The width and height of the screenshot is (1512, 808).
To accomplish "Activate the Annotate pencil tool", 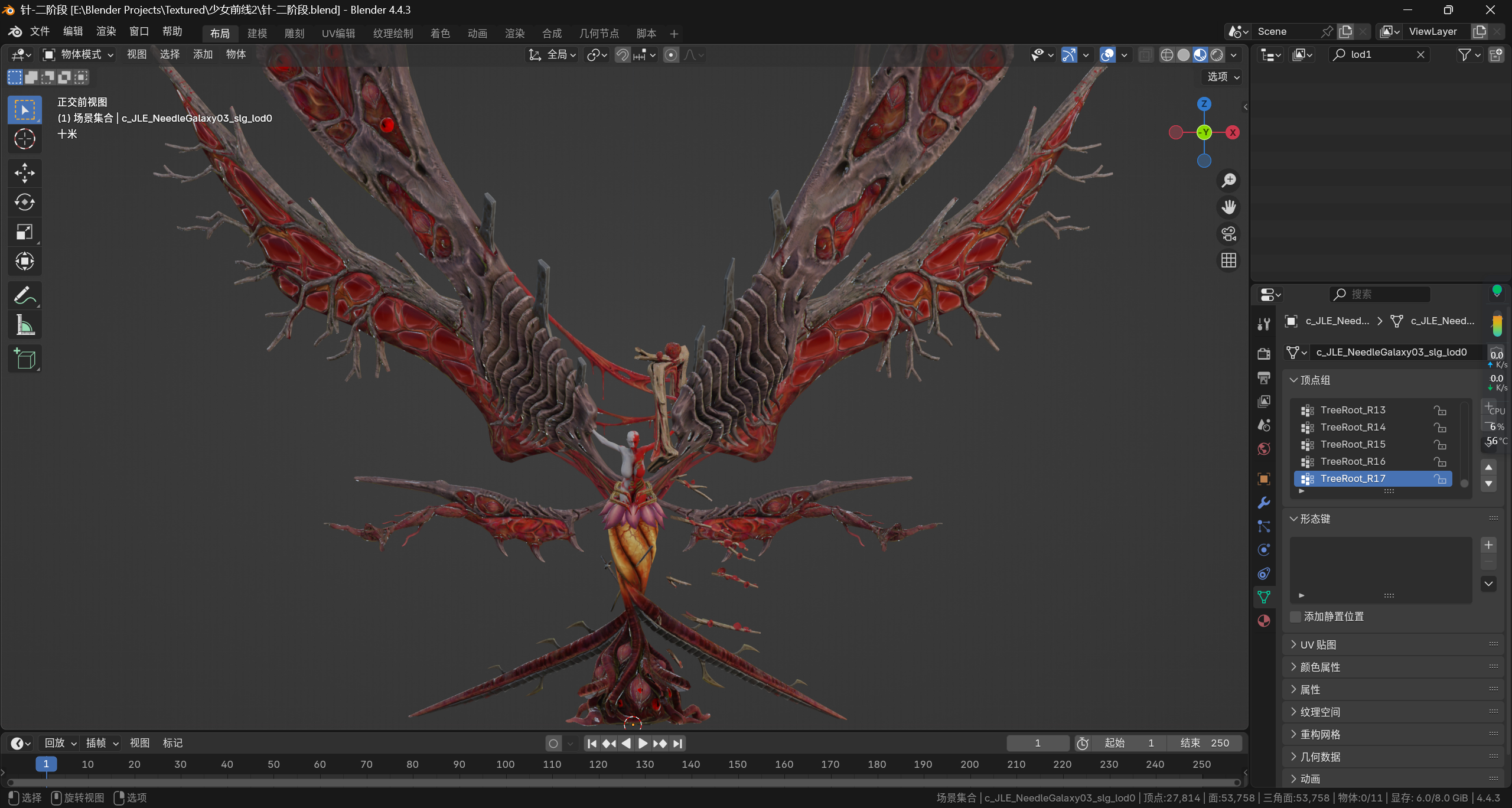I will click(x=24, y=295).
